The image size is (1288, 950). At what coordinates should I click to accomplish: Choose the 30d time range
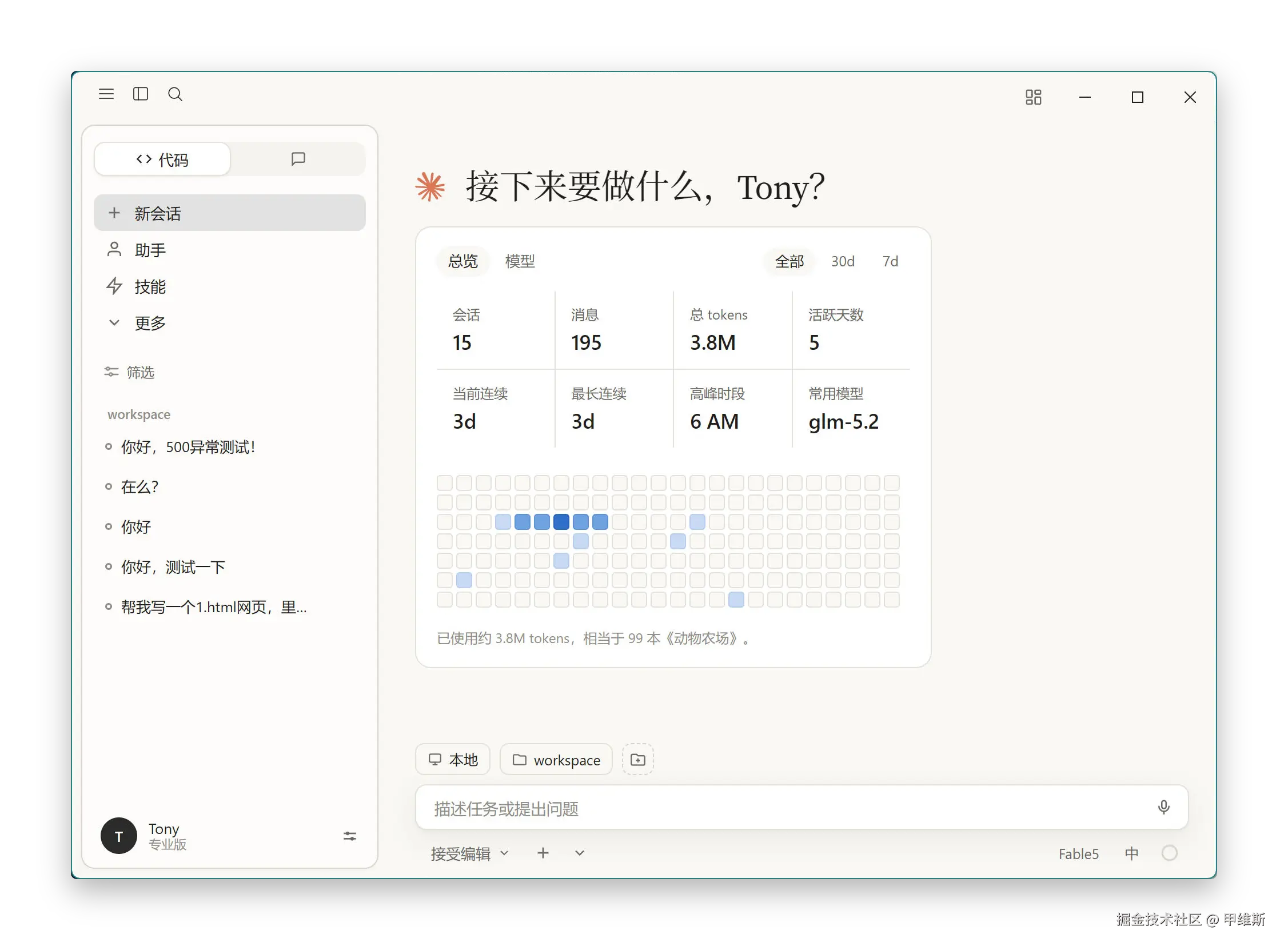point(843,262)
